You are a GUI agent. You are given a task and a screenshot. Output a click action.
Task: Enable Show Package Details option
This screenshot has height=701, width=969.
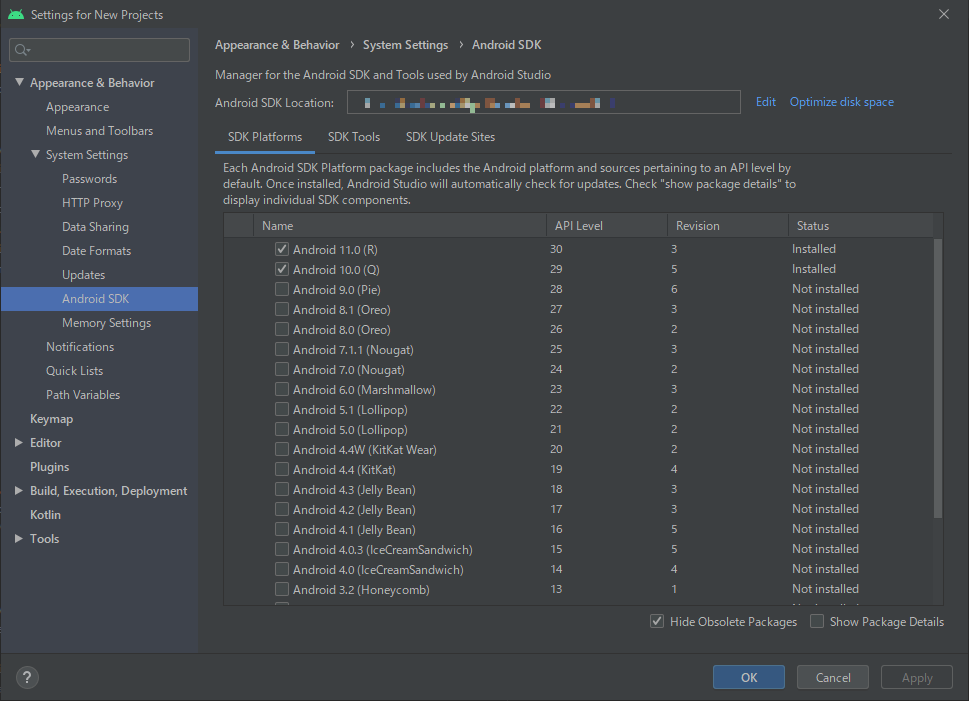(x=817, y=621)
